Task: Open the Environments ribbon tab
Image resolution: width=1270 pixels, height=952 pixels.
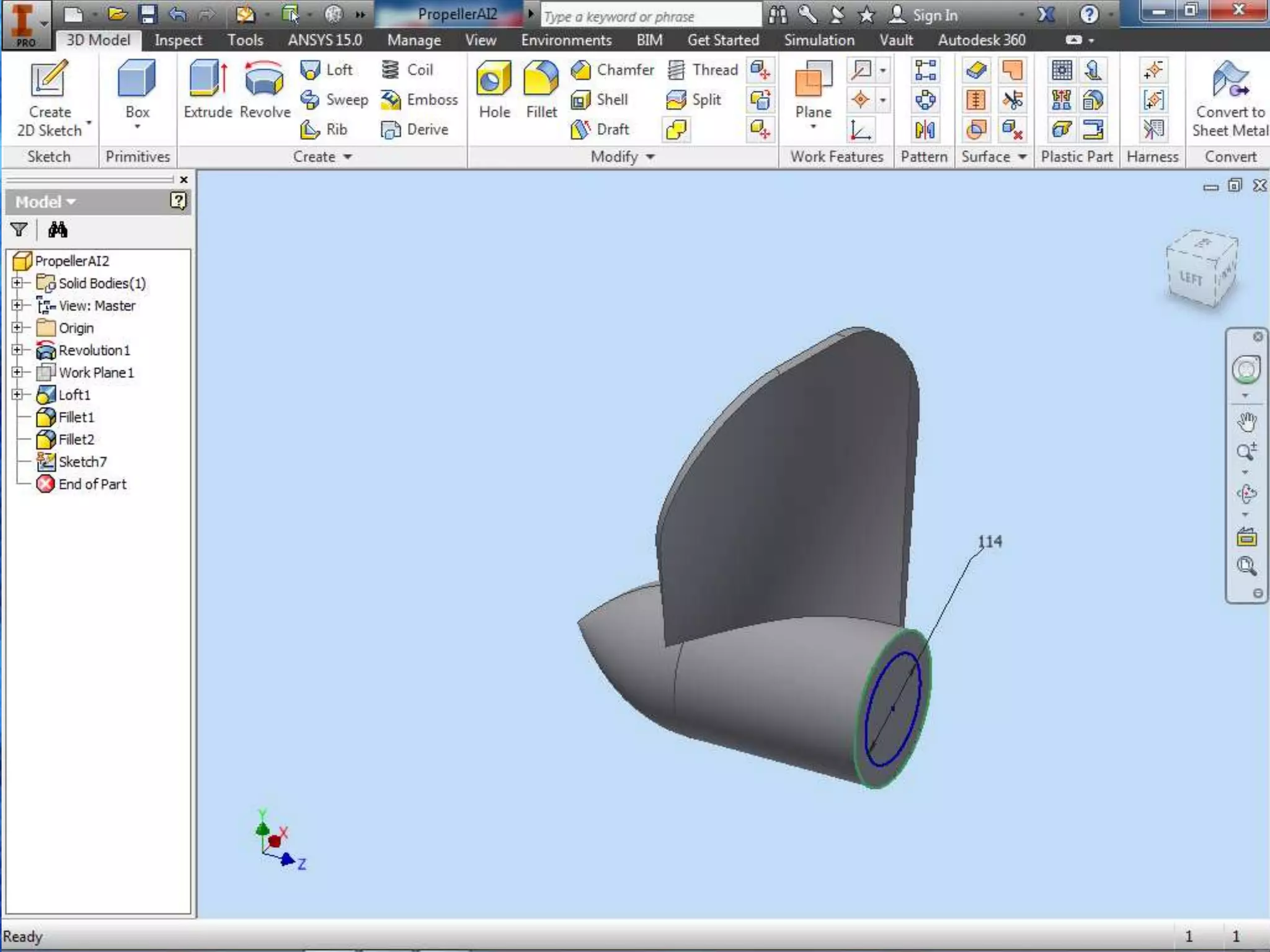Action: [x=566, y=40]
